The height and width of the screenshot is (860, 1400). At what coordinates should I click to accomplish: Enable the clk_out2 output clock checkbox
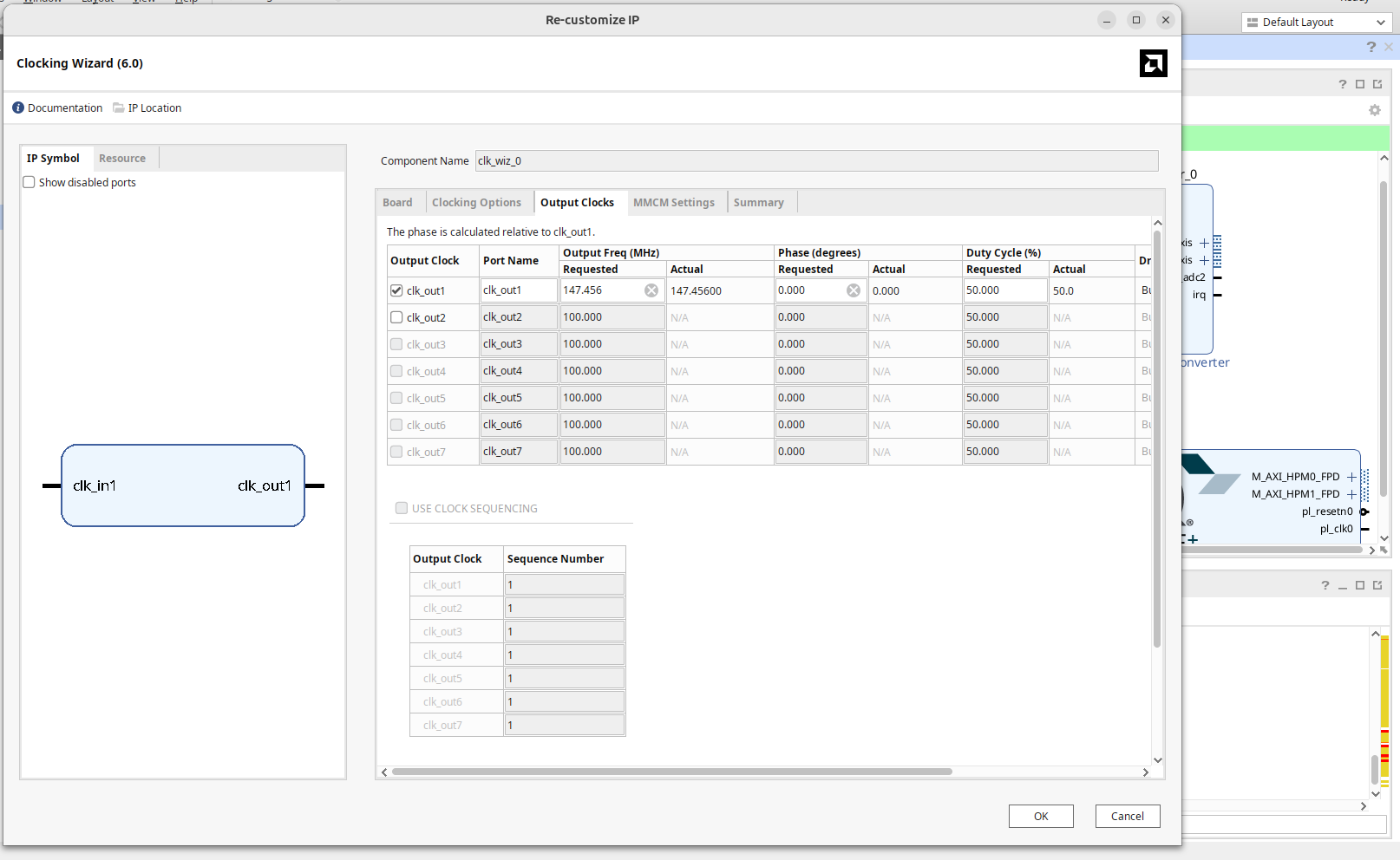(396, 318)
